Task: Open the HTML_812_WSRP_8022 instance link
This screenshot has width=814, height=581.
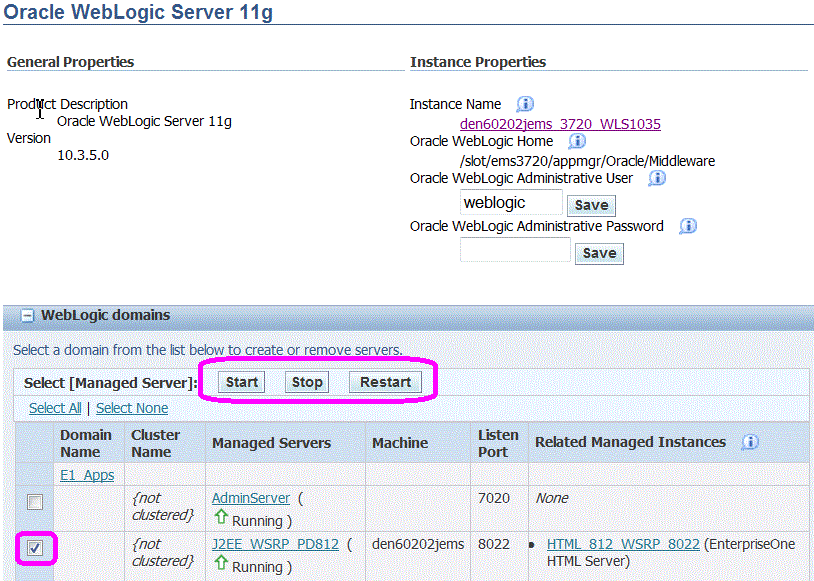Action: [x=623, y=544]
